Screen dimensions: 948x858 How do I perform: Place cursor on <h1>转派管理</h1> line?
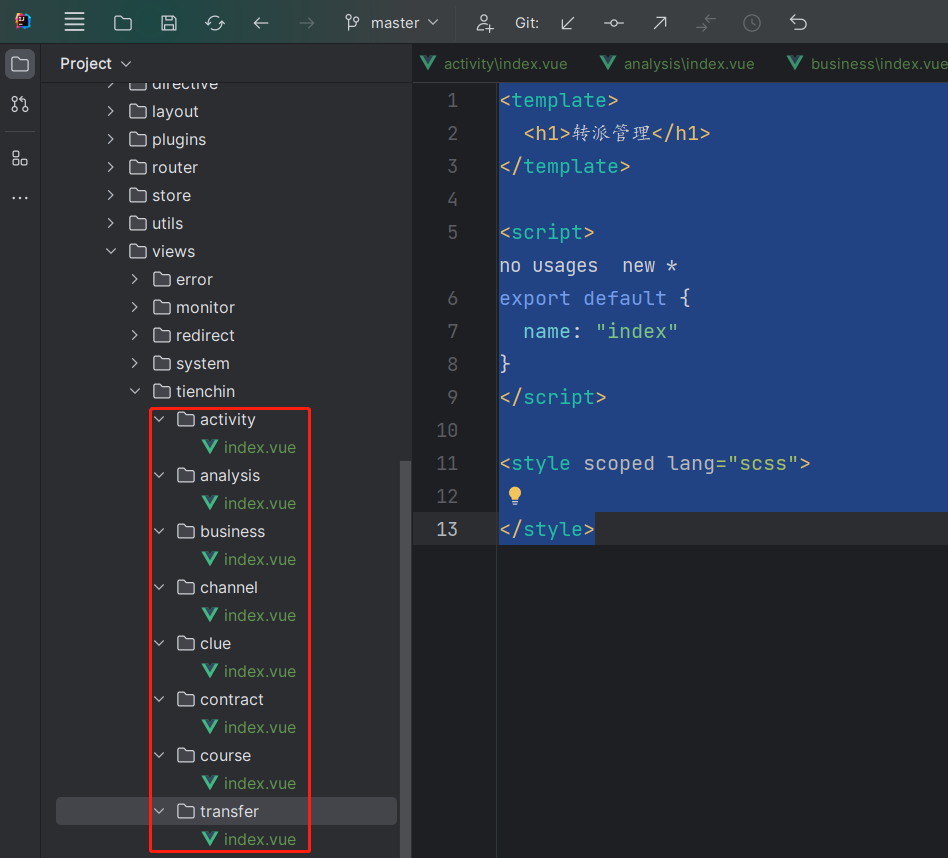(616, 133)
